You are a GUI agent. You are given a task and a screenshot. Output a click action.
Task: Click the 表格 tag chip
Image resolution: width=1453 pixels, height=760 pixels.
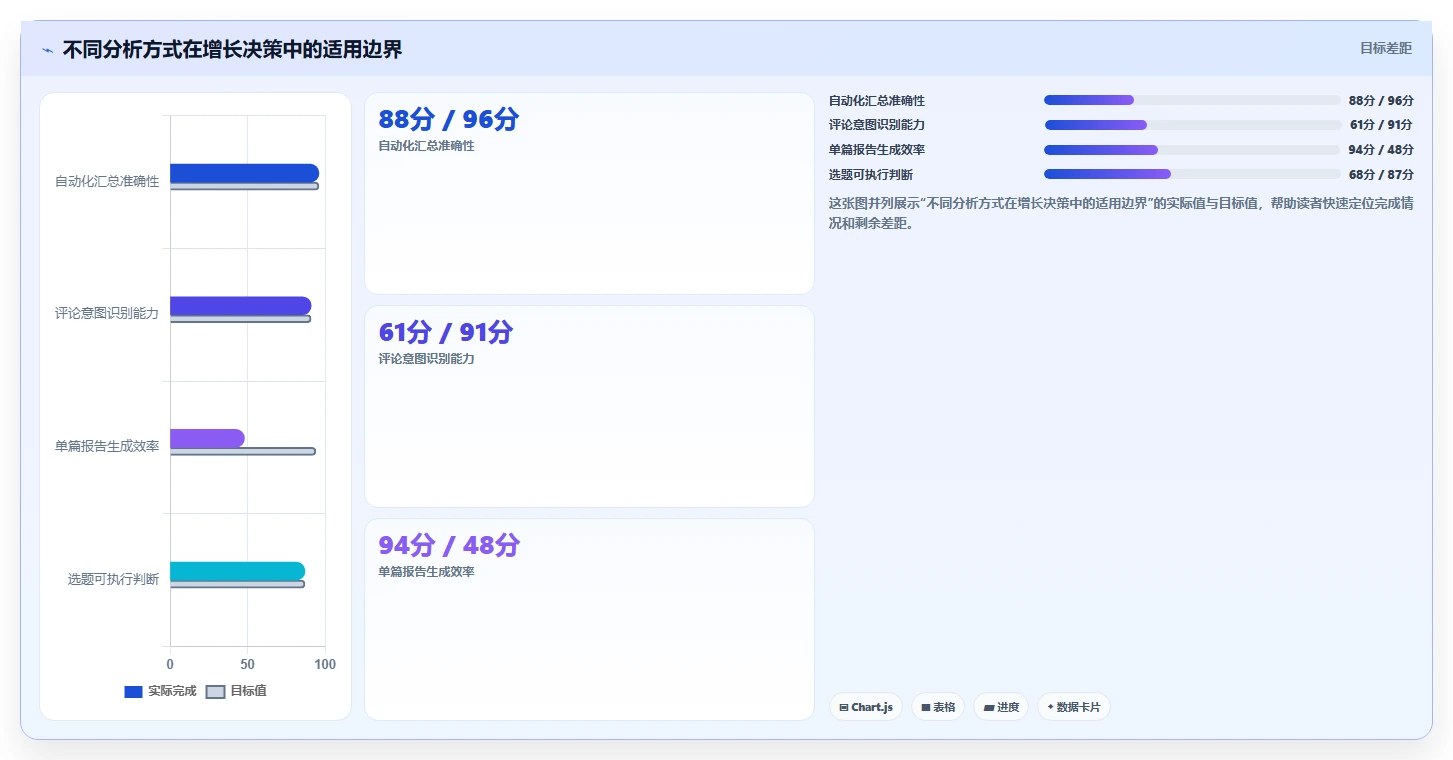938,707
